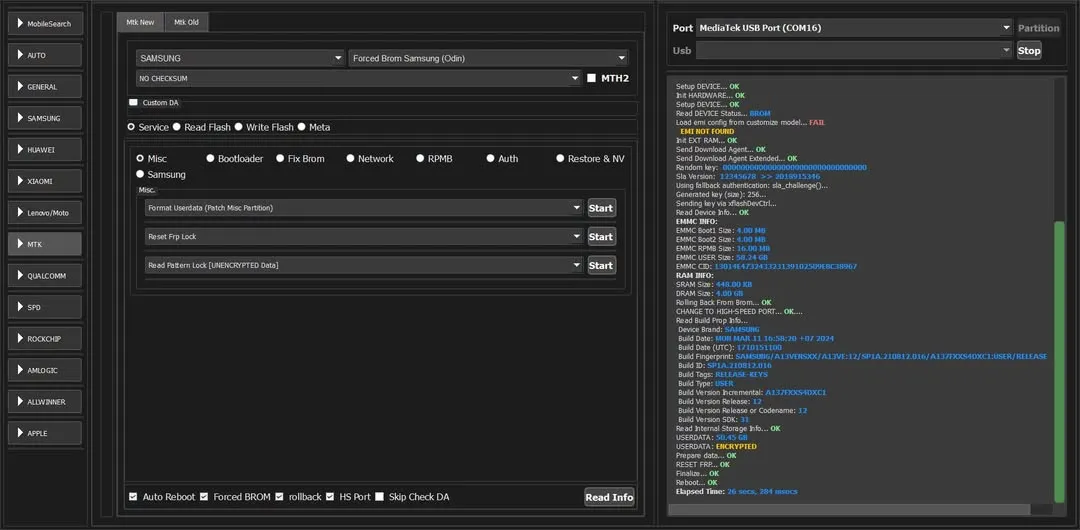Select the Write Flash radio option
This screenshot has width=1080, height=530.
tap(238, 128)
